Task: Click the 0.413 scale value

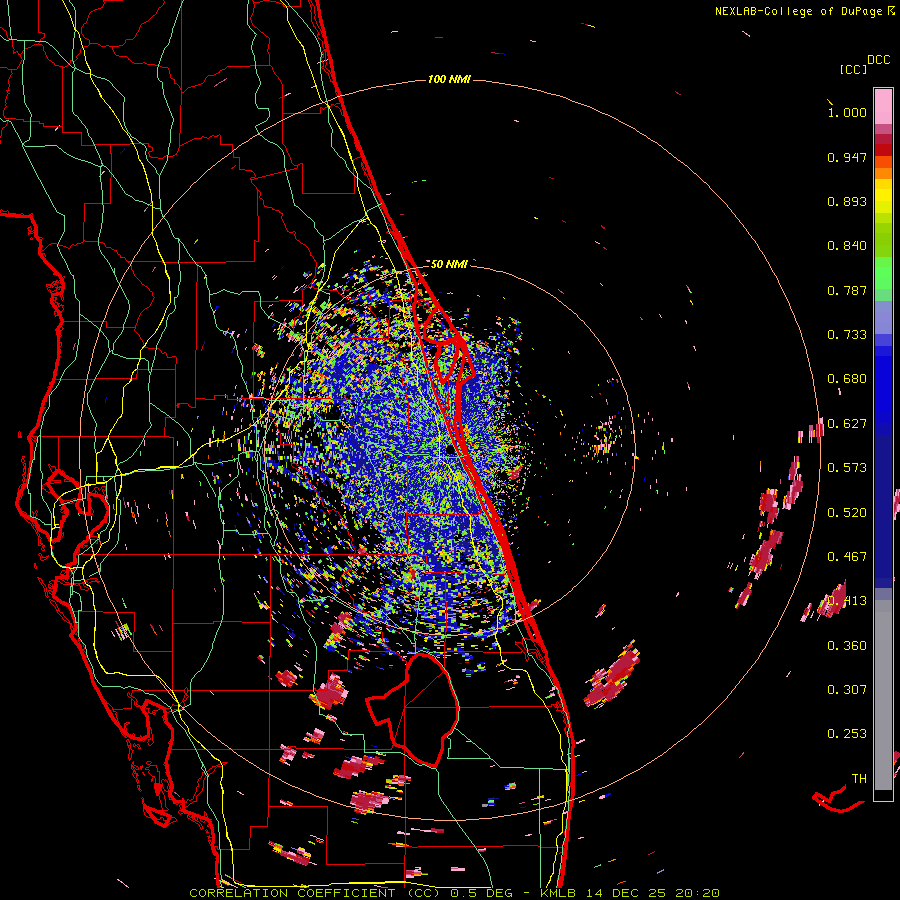Action: click(x=847, y=601)
